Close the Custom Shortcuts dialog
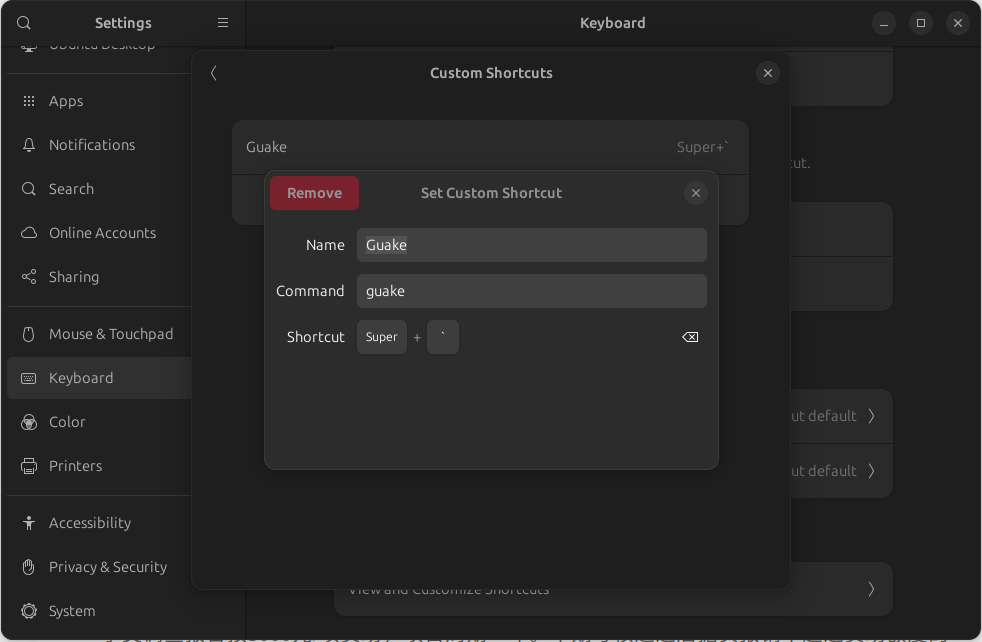Viewport: 982px width, 642px height. (x=767, y=73)
